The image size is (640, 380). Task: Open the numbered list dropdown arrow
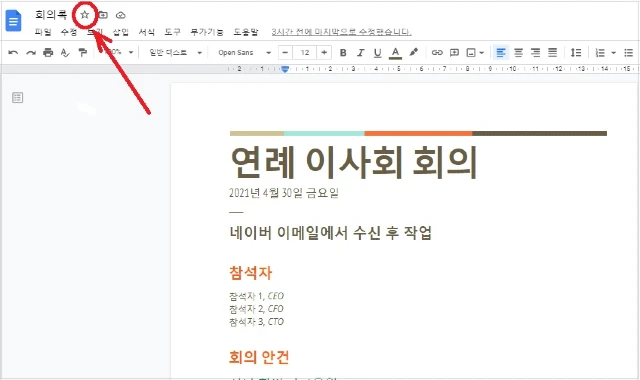point(613,53)
